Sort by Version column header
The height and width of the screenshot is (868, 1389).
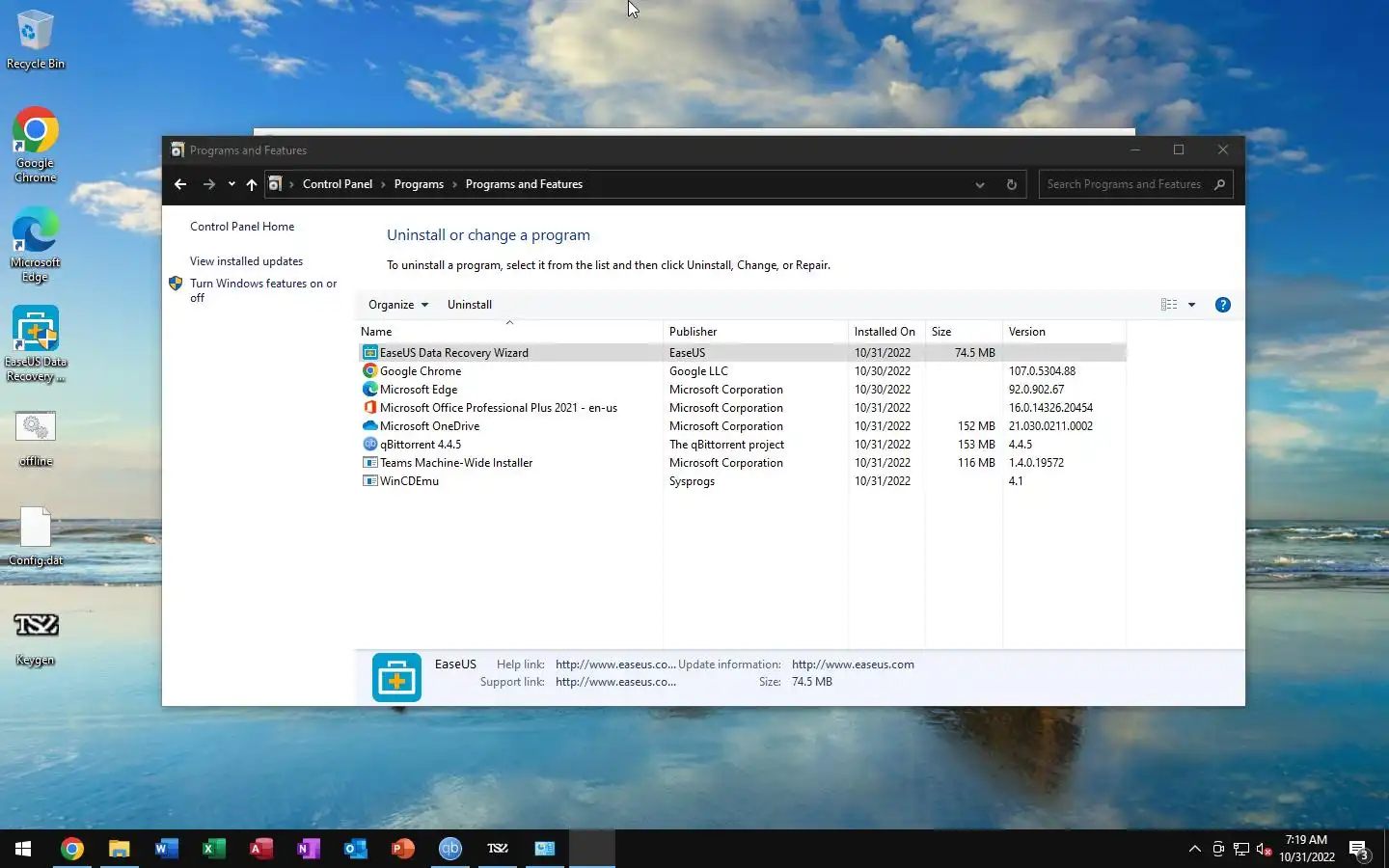pyautogui.click(x=1064, y=332)
